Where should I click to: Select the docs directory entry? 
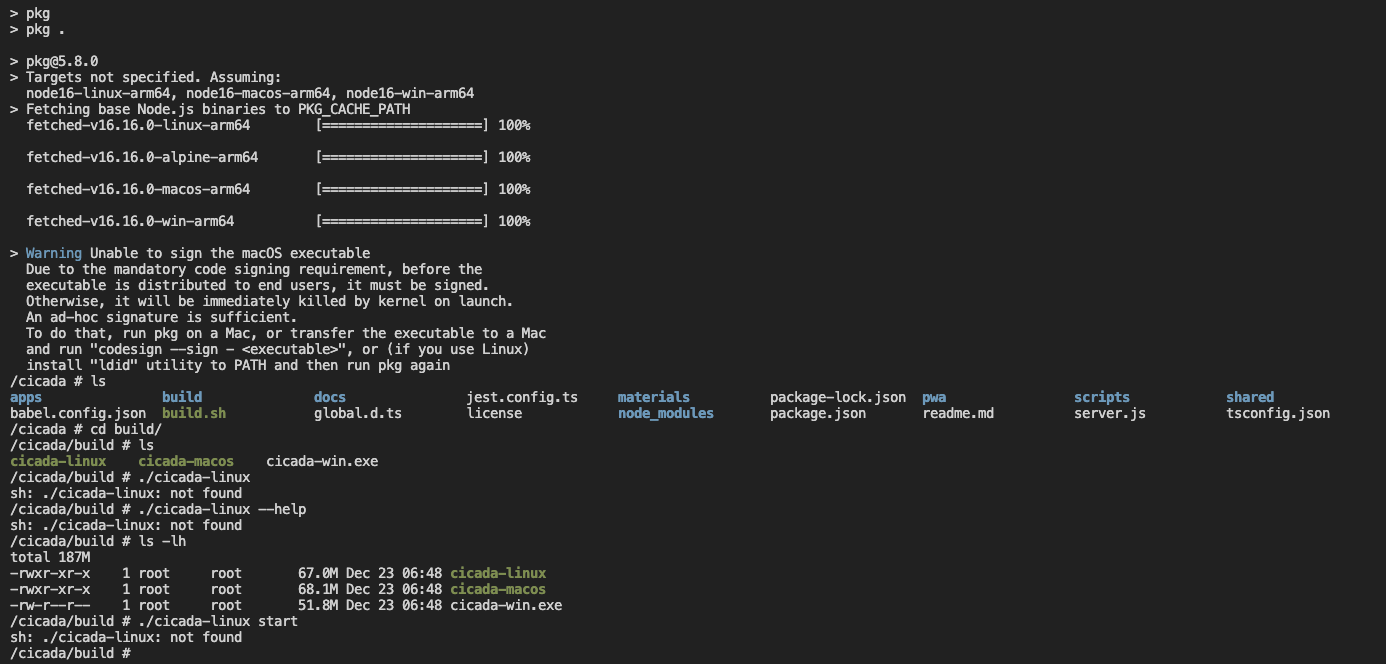[330, 396]
